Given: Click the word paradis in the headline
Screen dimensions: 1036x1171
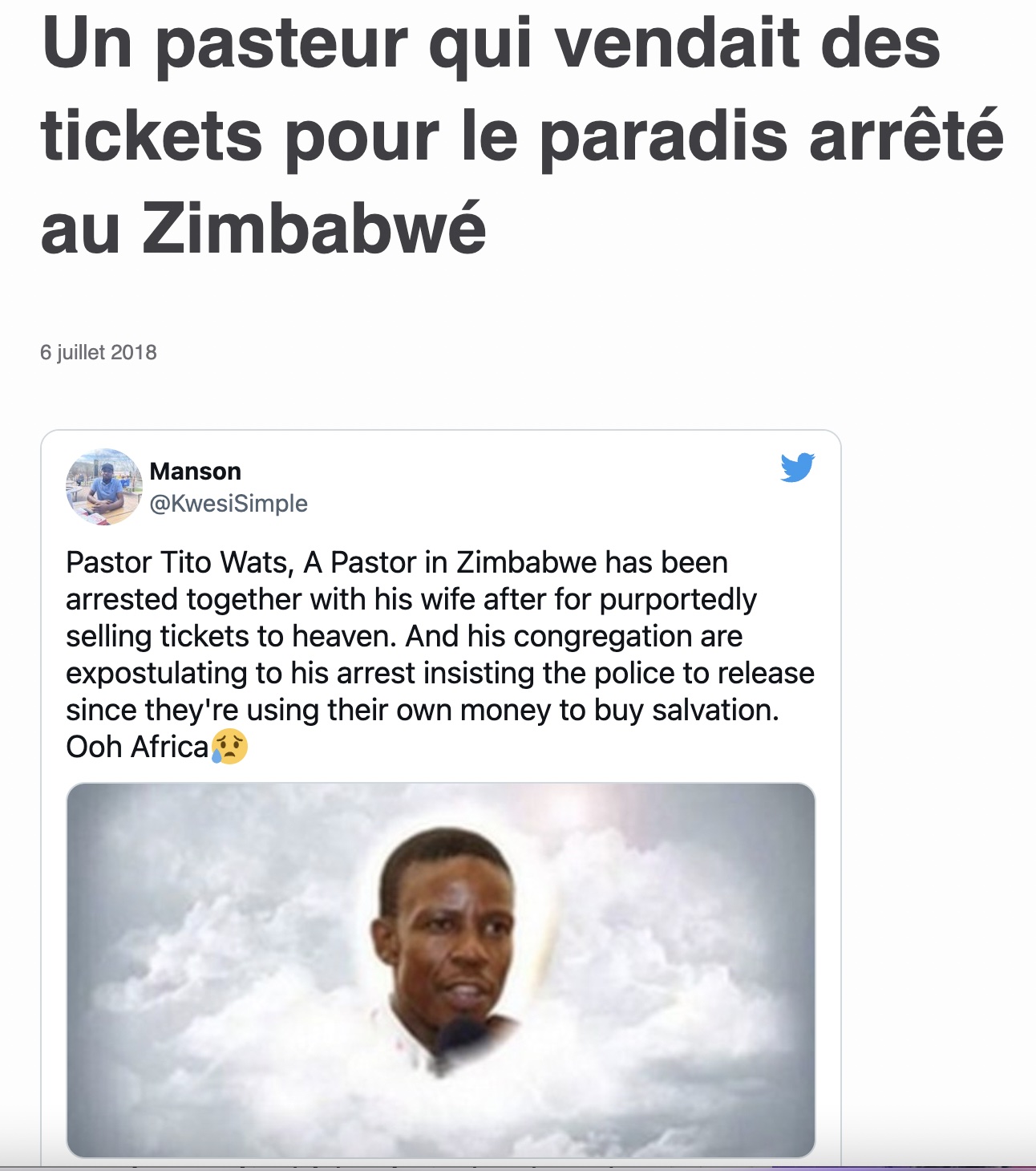Looking at the screenshot, I should pos(665,136).
